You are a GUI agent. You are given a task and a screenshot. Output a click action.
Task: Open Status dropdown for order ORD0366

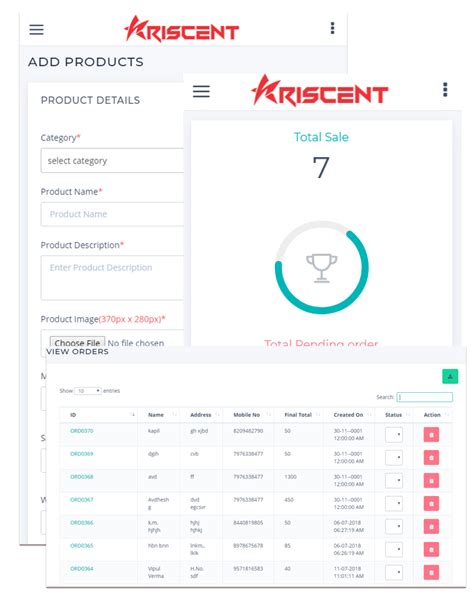[394, 527]
